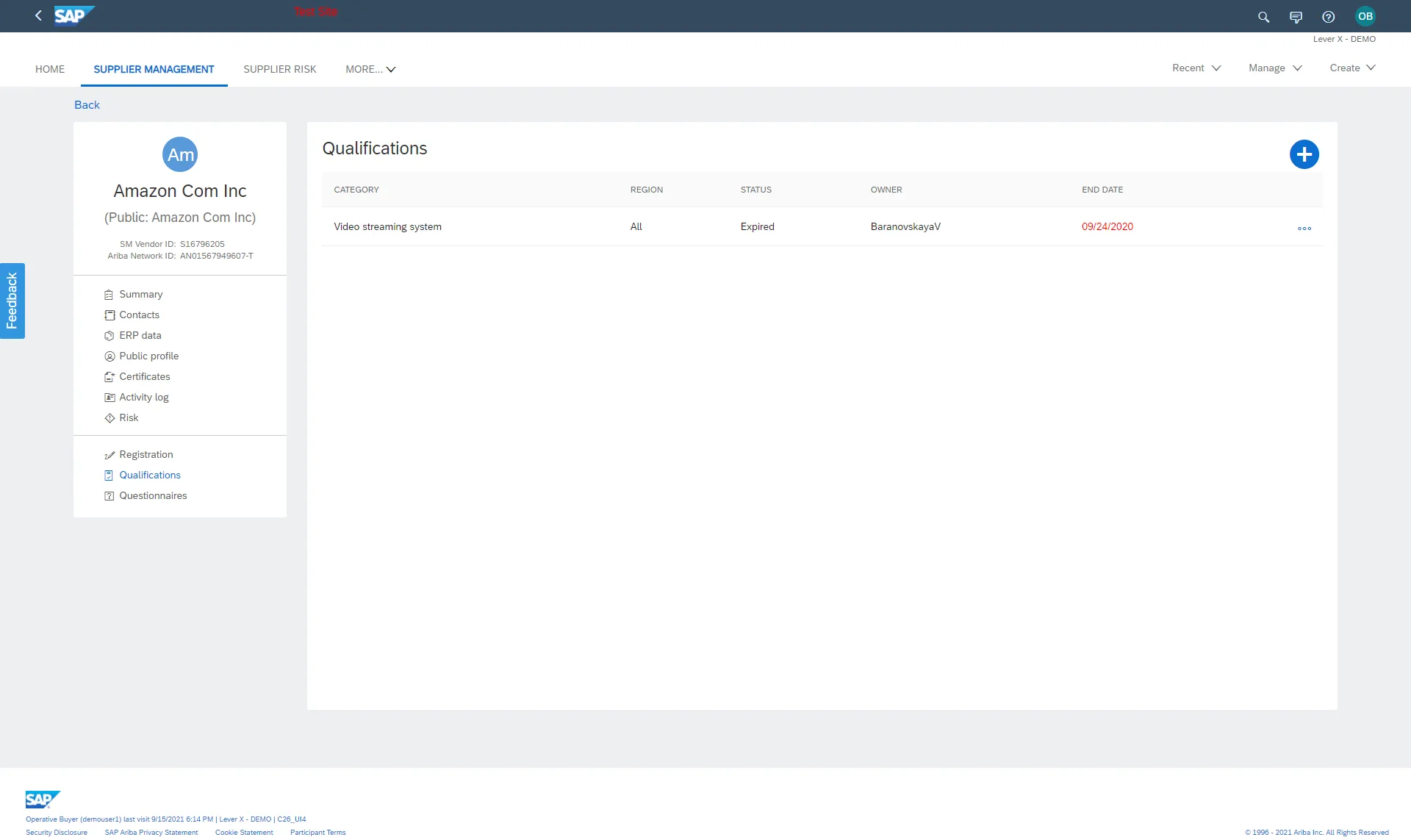Click the Activity log sidebar icon

tap(108, 397)
